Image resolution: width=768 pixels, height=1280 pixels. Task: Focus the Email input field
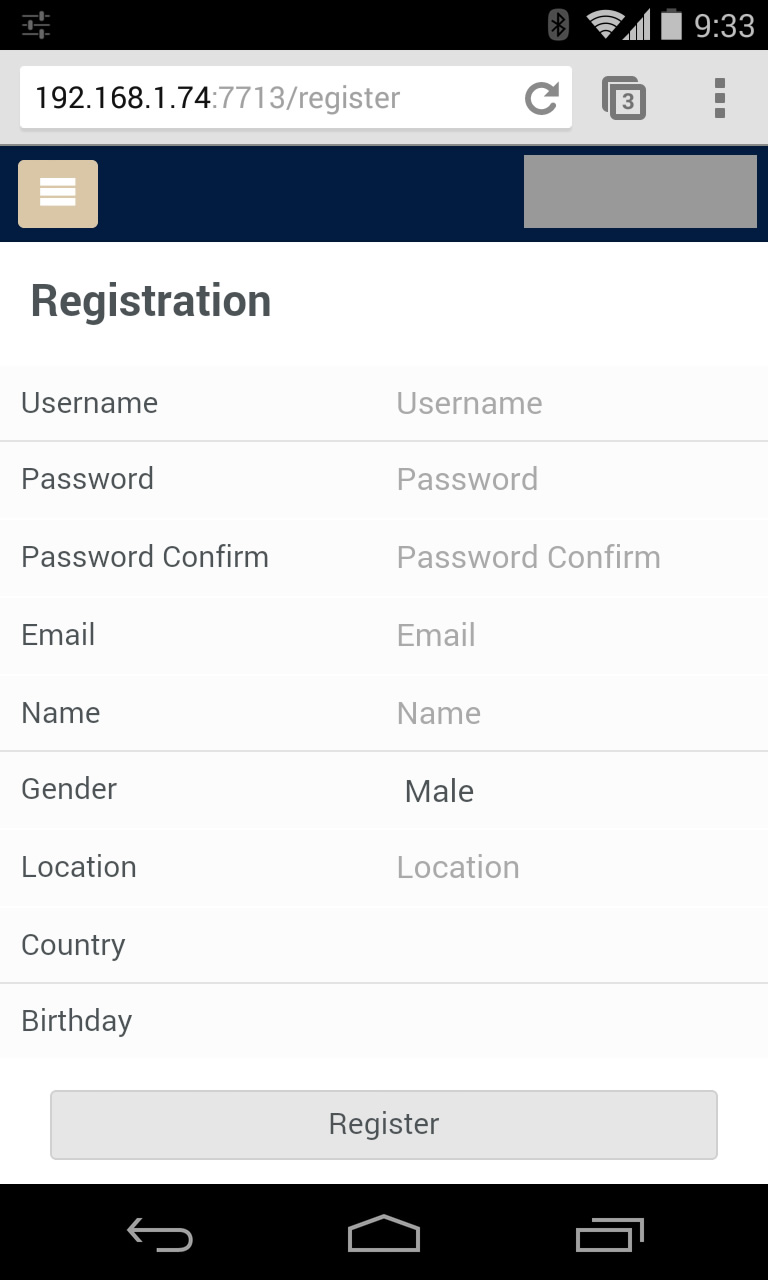coord(570,635)
